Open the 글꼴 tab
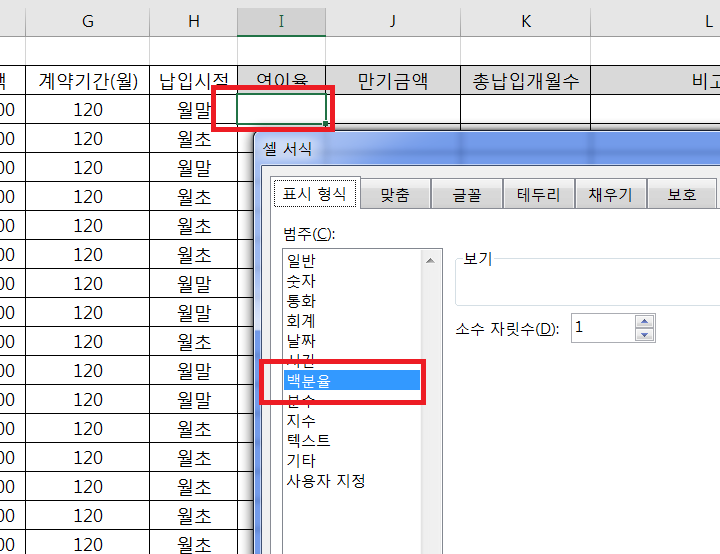This screenshot has height=554, width=720. coord(466,195)
